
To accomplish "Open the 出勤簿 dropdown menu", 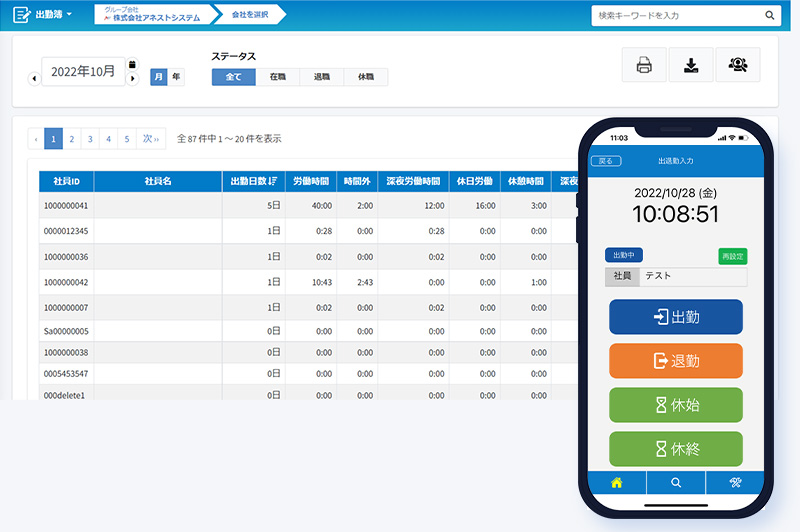I will (43, 15).
